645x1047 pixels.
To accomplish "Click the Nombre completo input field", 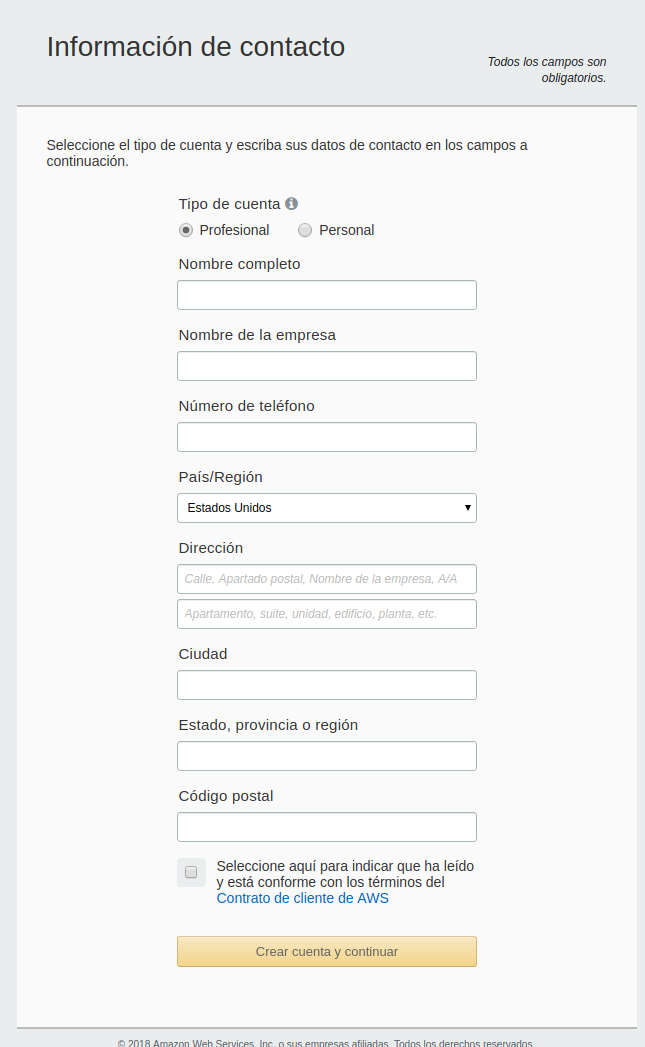I will pyautogui.click(x=326, y=294).
